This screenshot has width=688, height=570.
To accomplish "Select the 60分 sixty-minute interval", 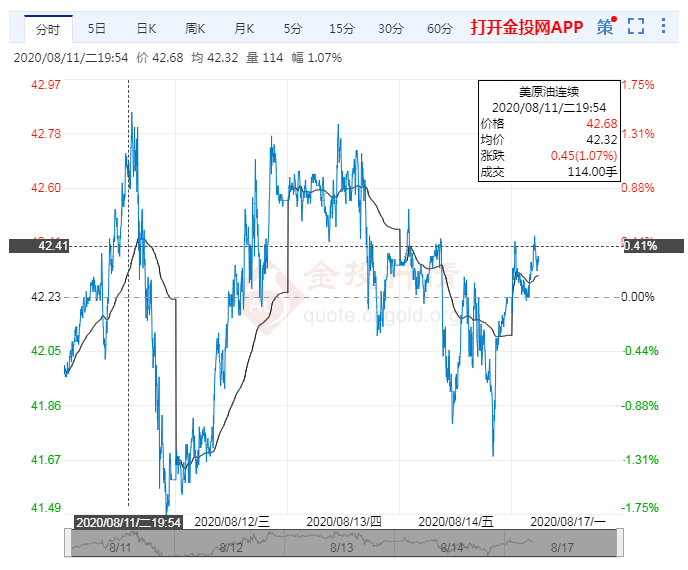I will [440, 28].
